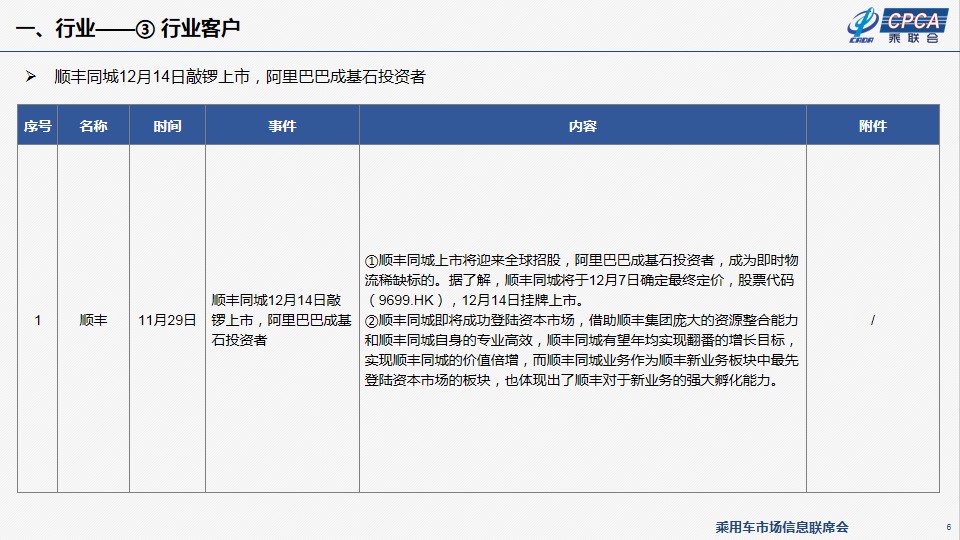Select the slide title 一、行业——③ 行业客户

point(128,28)
